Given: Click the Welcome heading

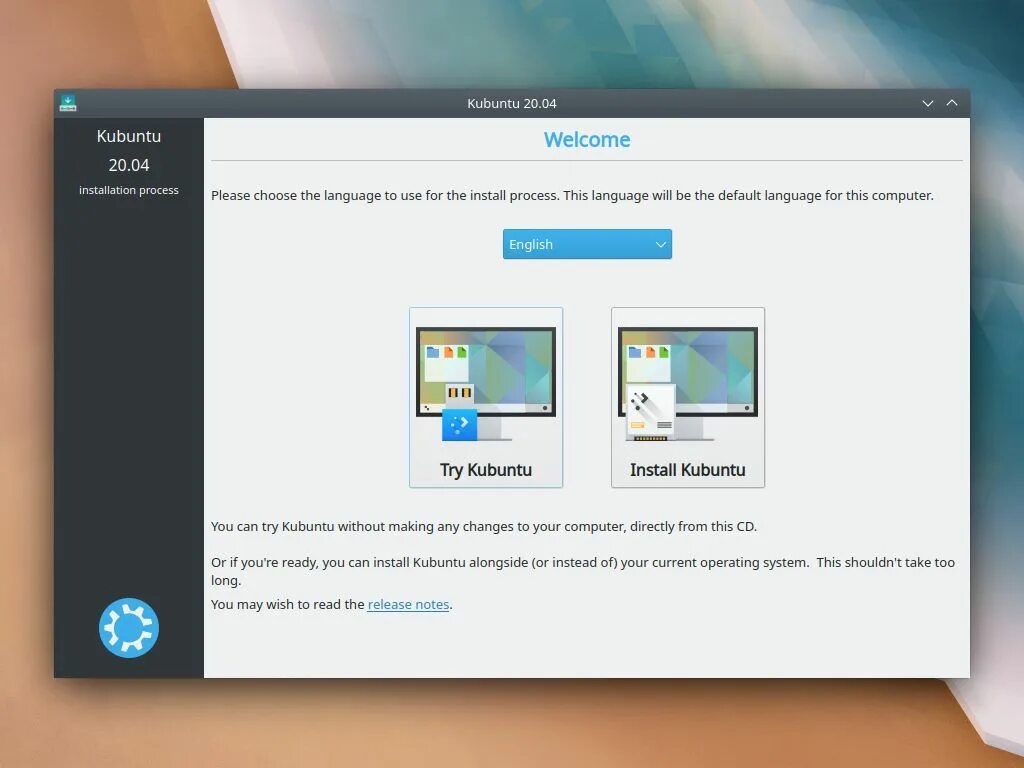Looking at the screenshot, I should [x=587, y=139].
